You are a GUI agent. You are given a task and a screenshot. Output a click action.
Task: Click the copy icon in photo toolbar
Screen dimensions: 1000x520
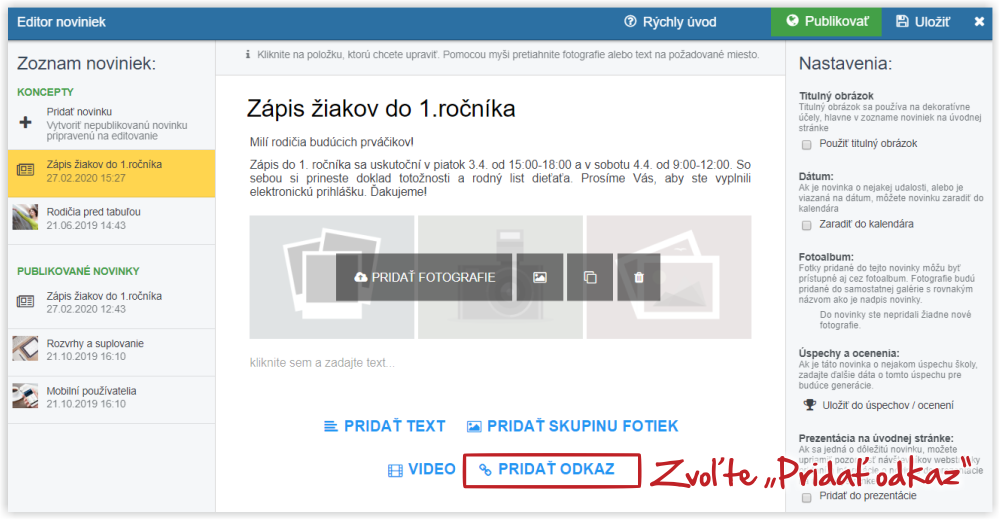tap(590, 278)
